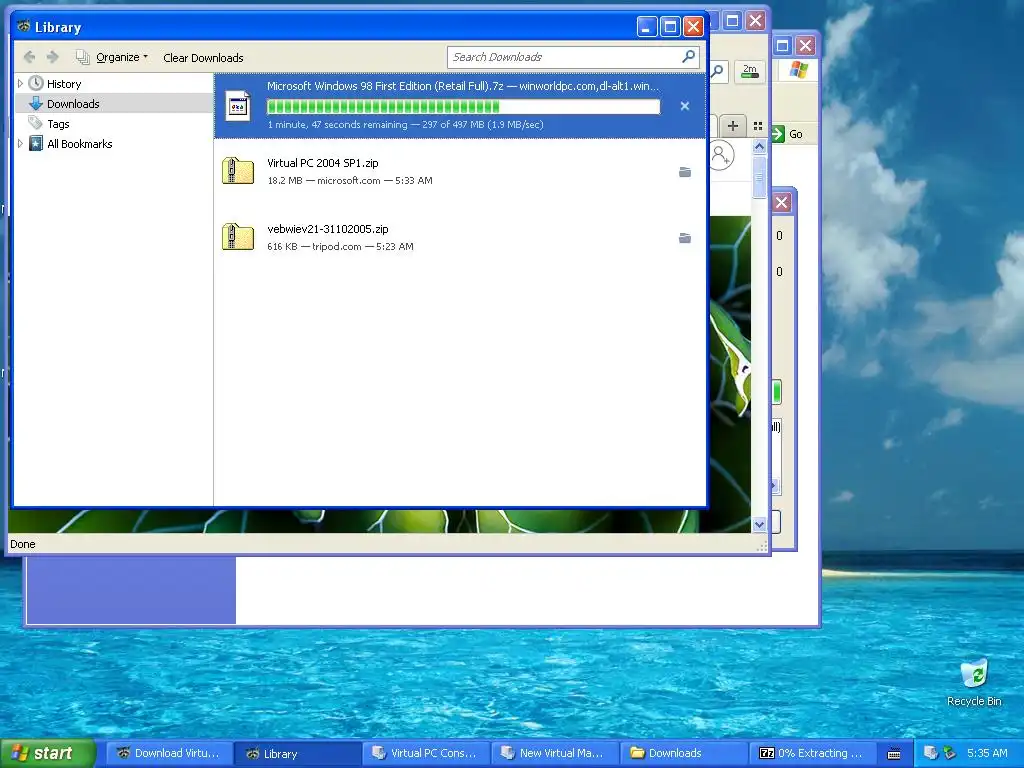The width and height of the screenshot is (1024, 768).
Task: Click the Go button in rear window
Action: [788, 134]
